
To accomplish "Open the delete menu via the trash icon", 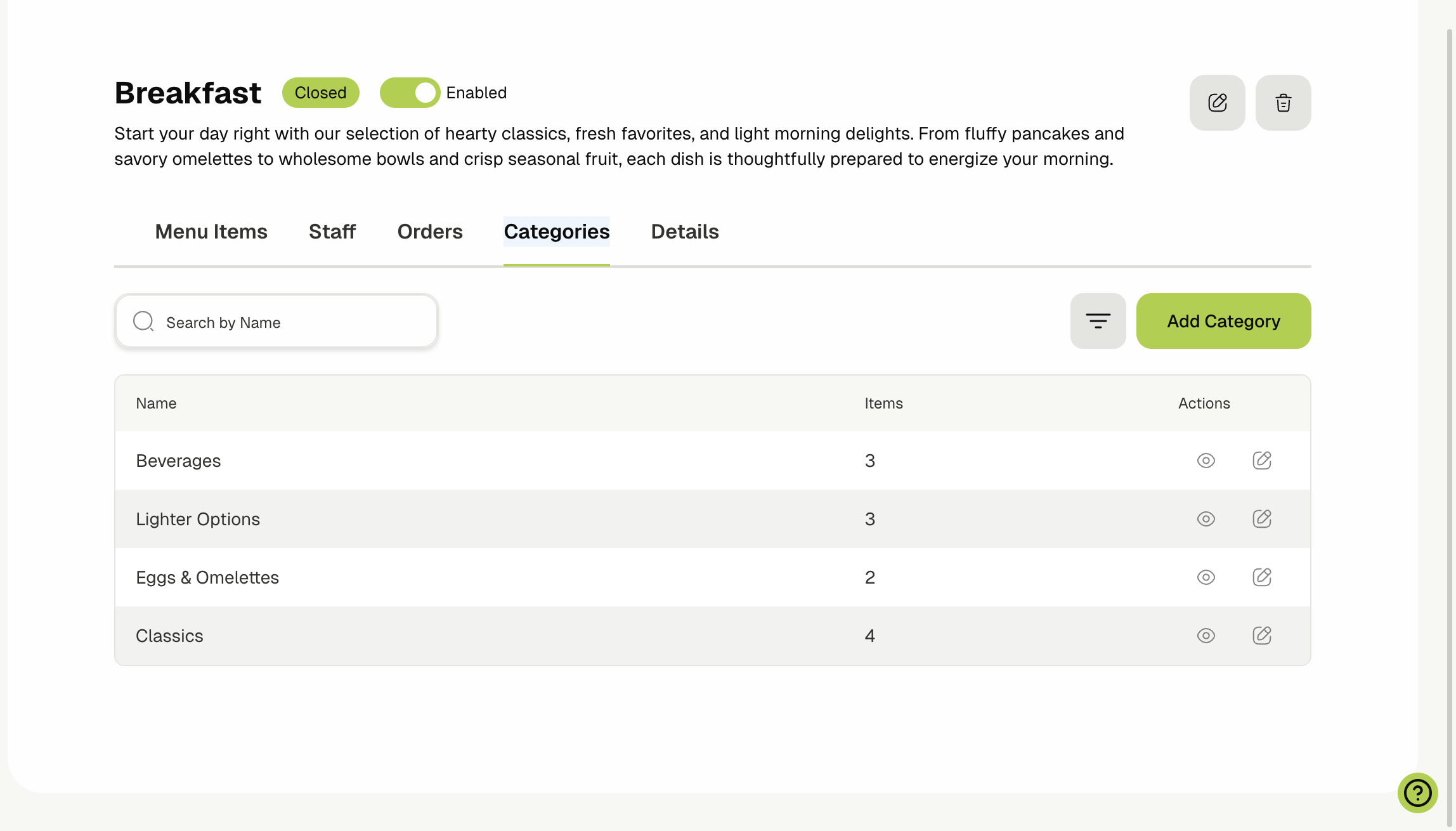I will 1283,102.
